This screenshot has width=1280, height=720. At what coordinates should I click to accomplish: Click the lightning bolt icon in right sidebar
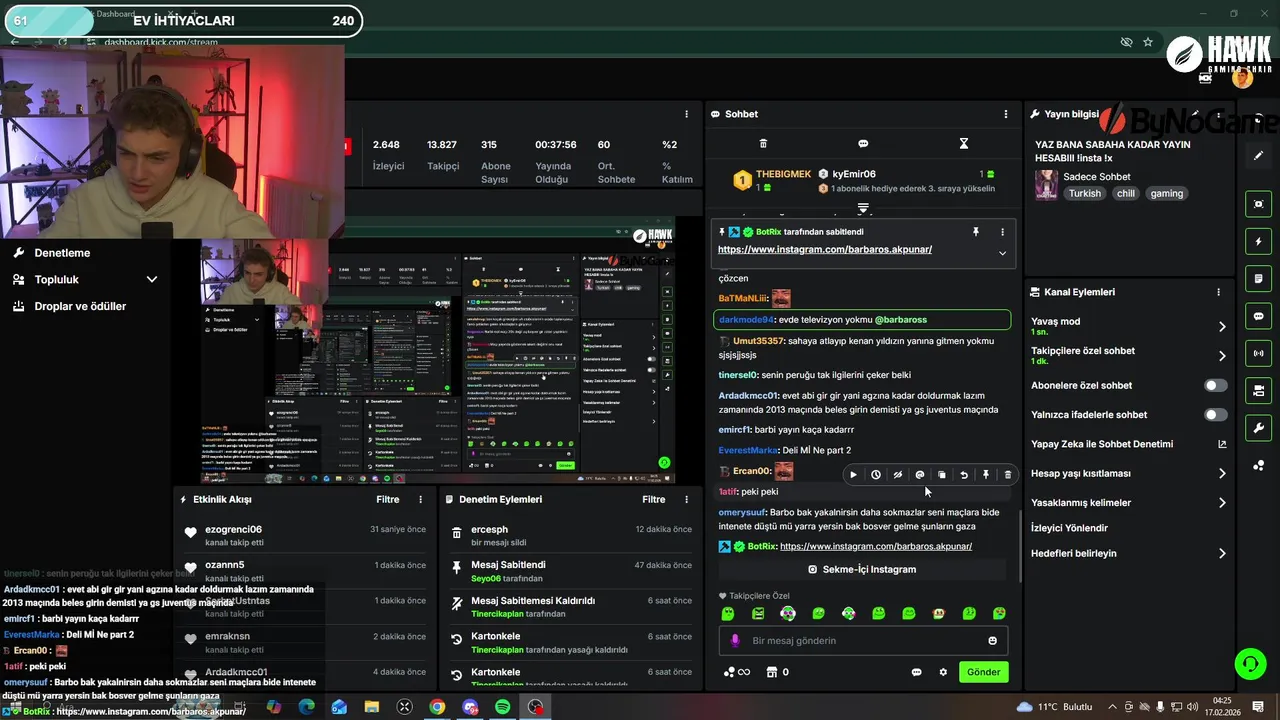[1259, 242]
